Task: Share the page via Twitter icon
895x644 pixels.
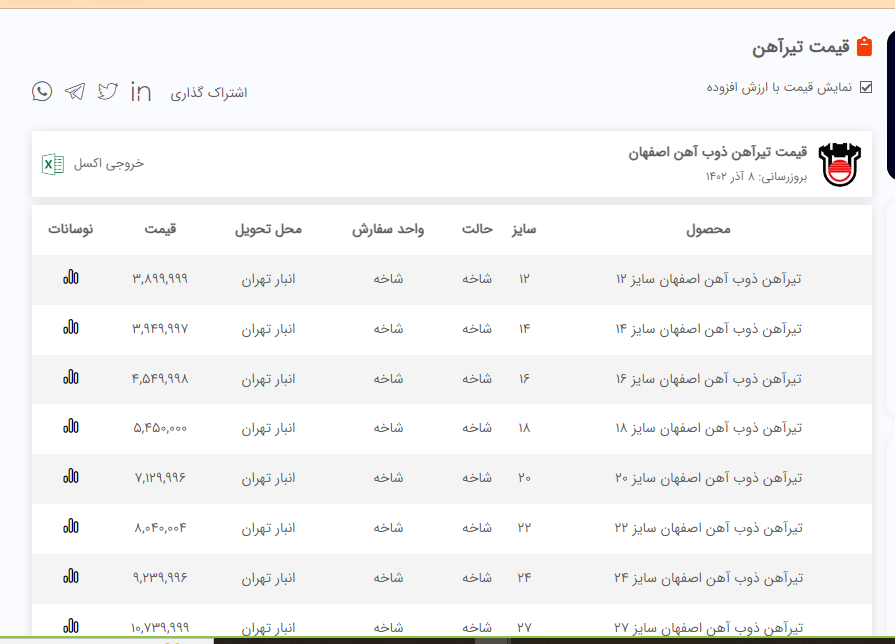Action: [107, 92]
